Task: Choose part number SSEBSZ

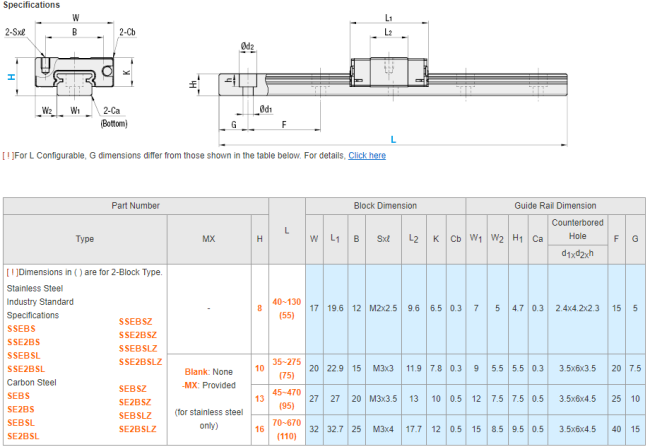Action: point(135,320)
